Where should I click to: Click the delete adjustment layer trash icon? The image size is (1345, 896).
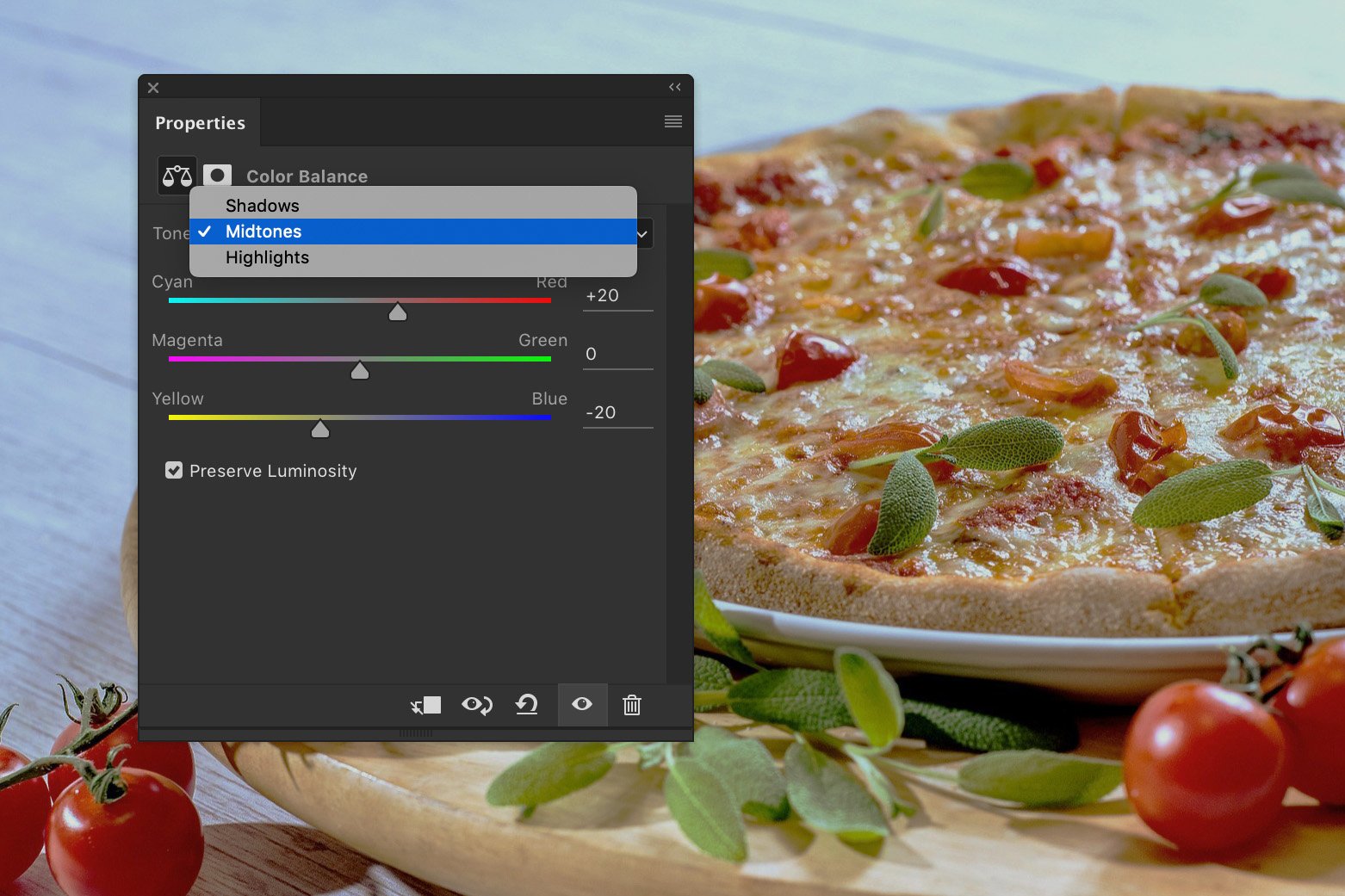[631, 705]
